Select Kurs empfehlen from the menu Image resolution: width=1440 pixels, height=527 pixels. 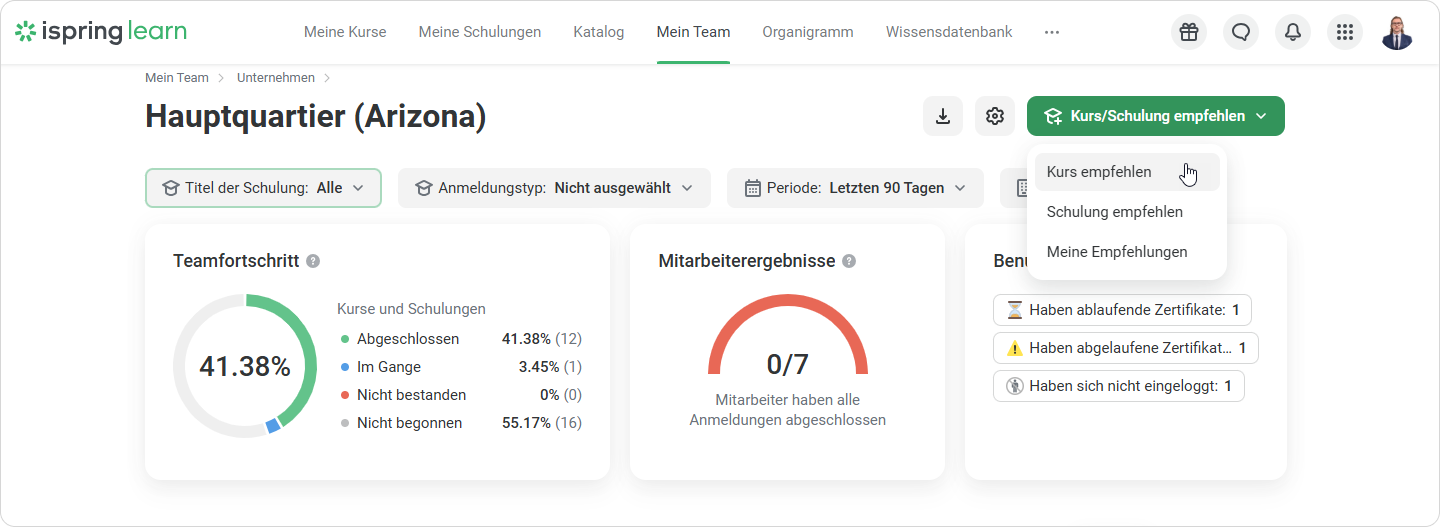click(x=1099, y=172)
